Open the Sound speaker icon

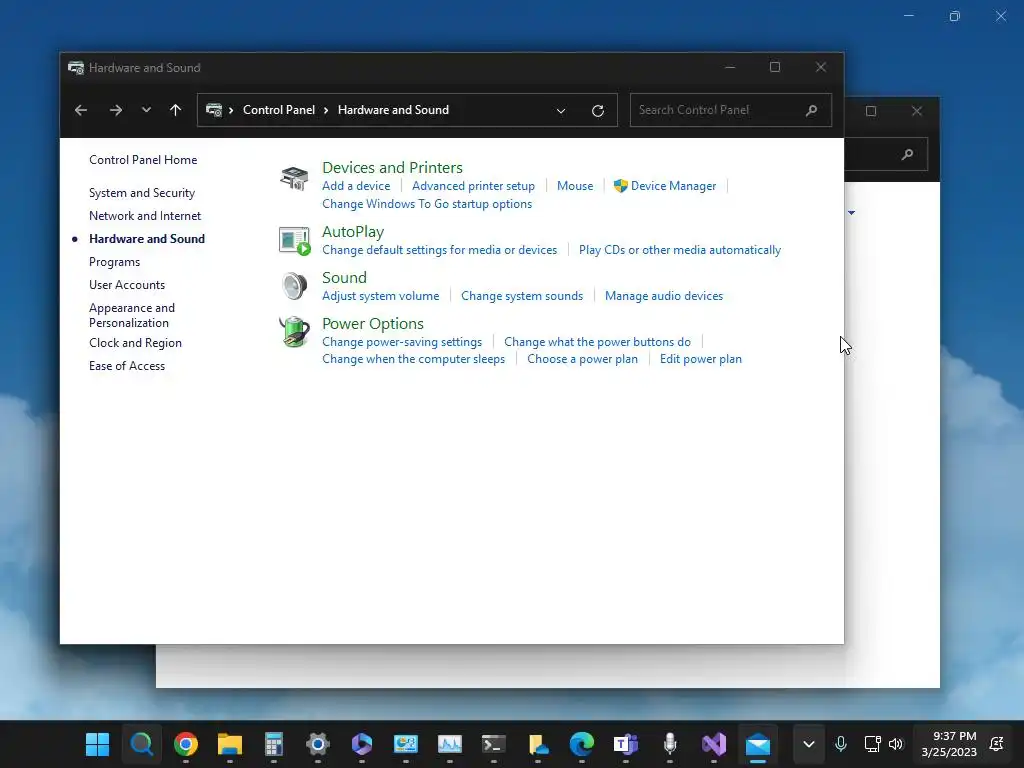[294, 286]
